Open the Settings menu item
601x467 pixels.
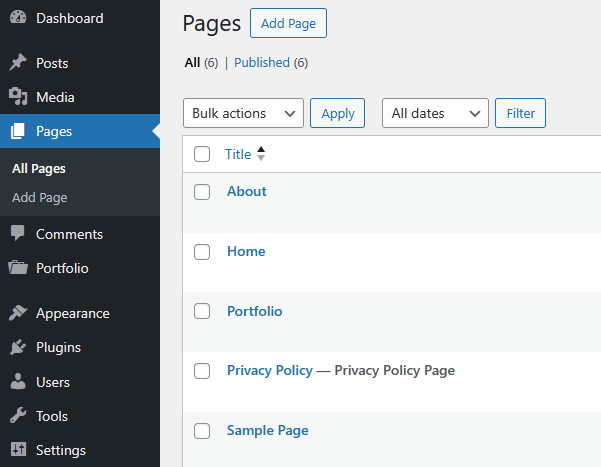[60, 450]
